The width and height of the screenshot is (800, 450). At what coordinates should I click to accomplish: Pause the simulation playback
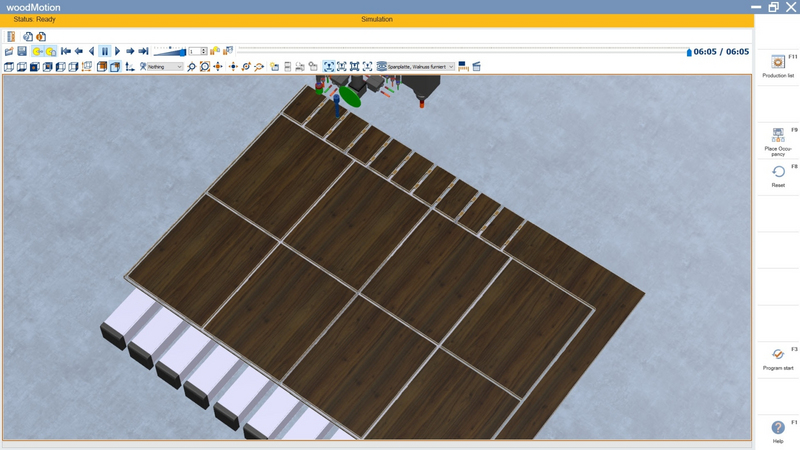pyautogui.click(x=105, y=51)
